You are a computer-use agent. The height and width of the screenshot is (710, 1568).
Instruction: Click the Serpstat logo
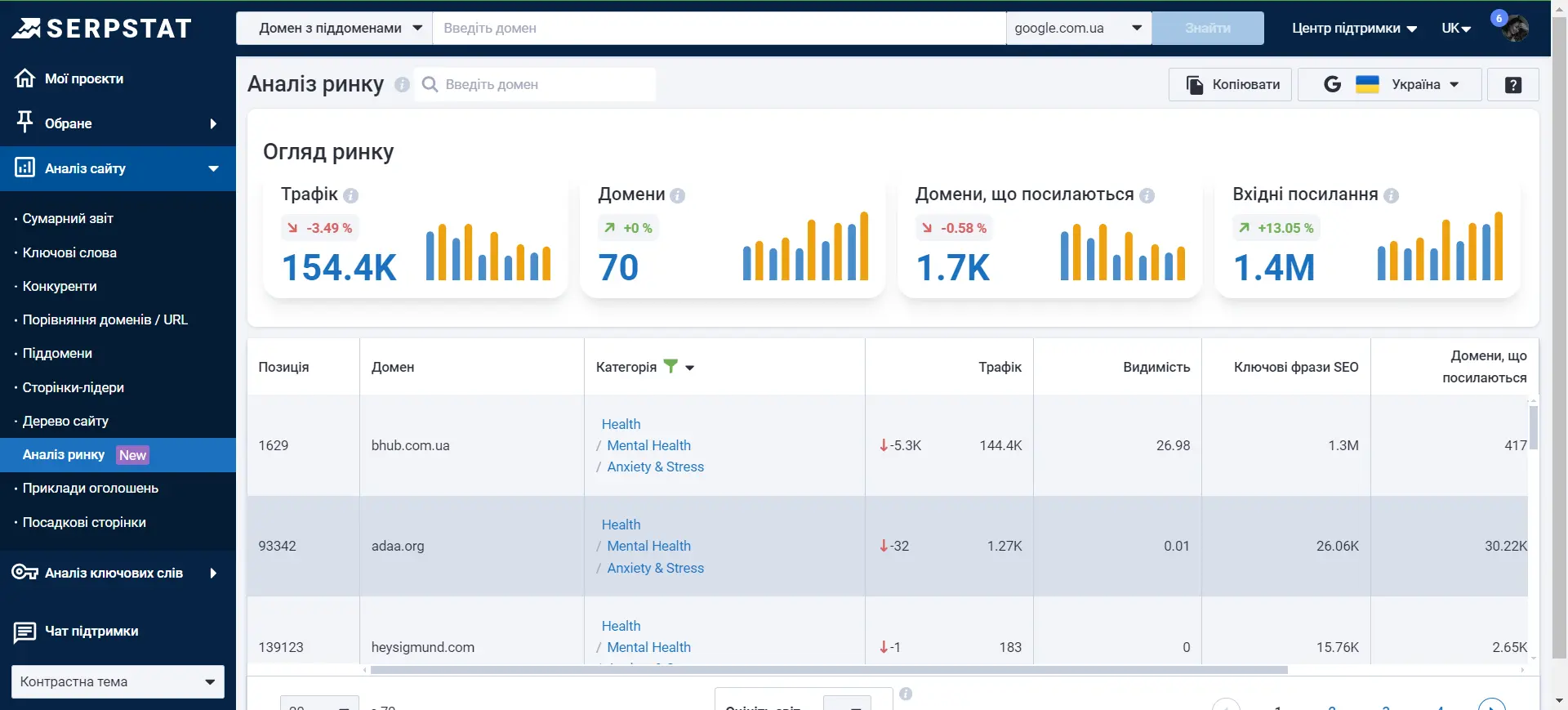point(101,29)
